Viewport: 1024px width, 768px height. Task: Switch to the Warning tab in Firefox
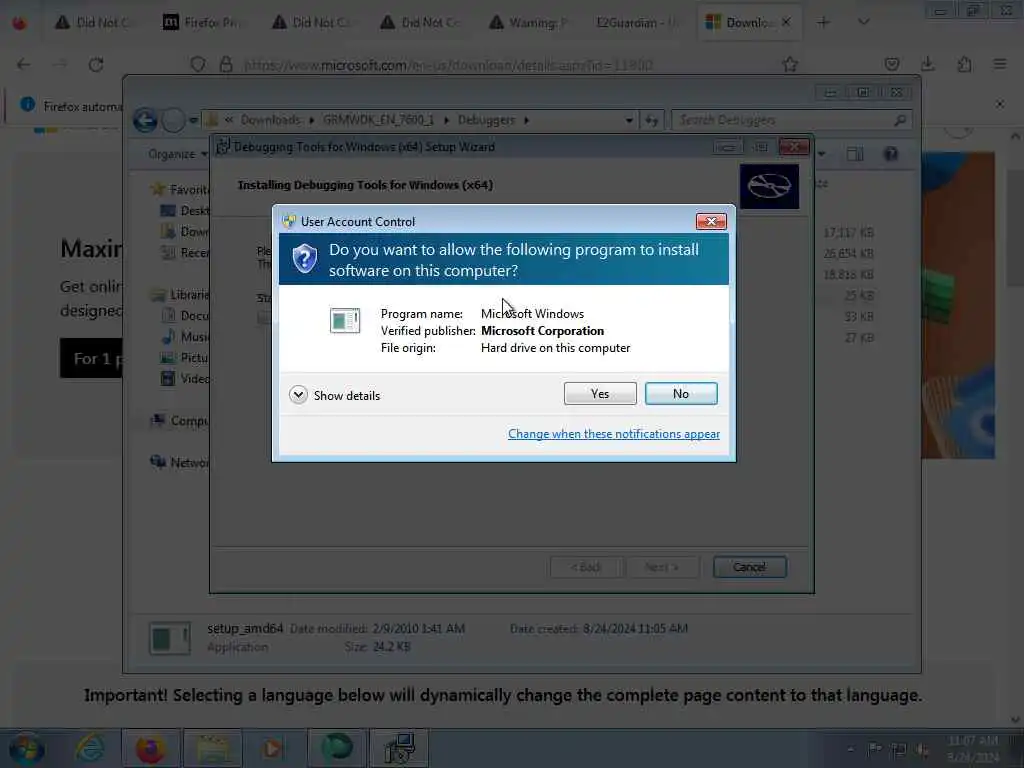tap(530, 23)
